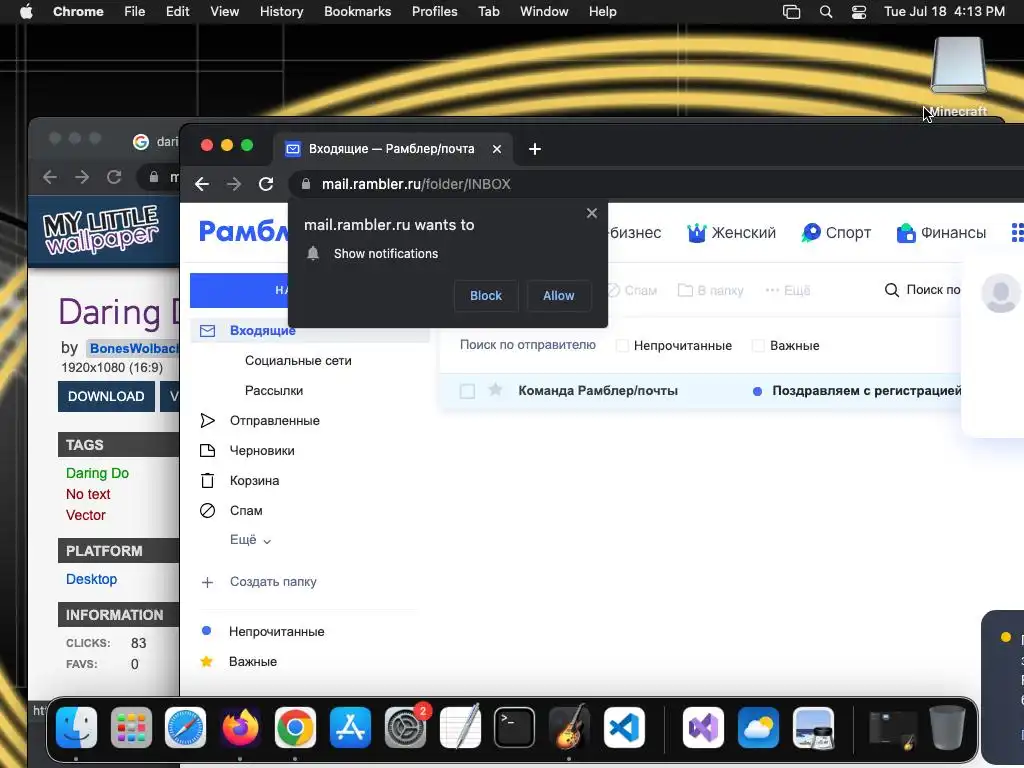Open the Window menu
This screenshot has width=1024, height=768.
click(544, 12)
